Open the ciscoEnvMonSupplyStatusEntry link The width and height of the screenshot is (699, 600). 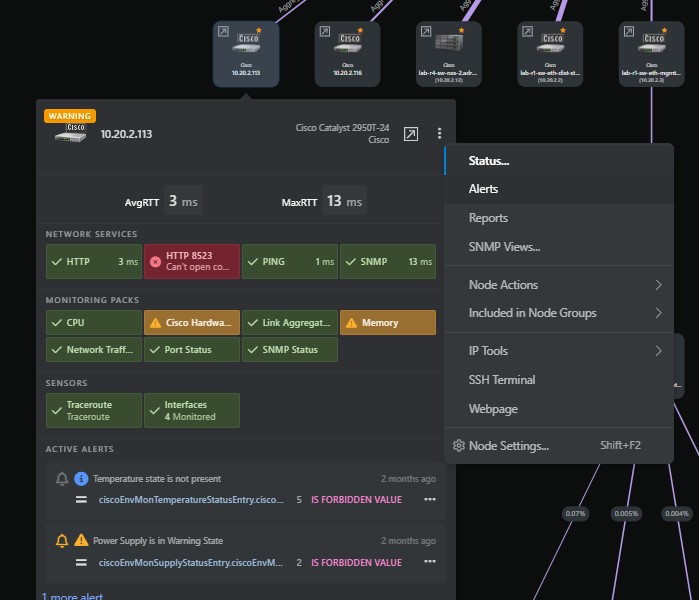tap(191, 563)
